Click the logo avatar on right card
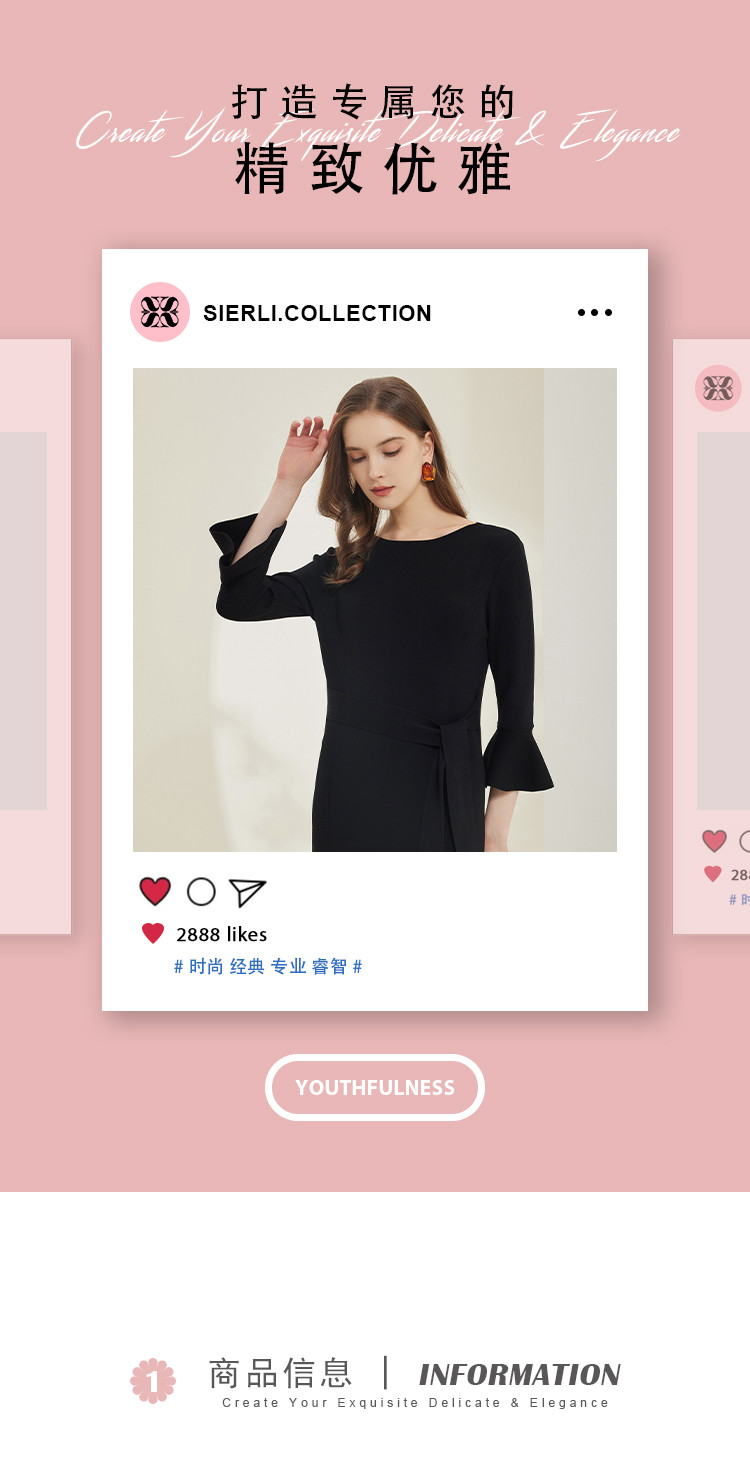Image resolution: width=750 pixels, height=1461 pixels. pyautogui.click(x=718, y=388)
